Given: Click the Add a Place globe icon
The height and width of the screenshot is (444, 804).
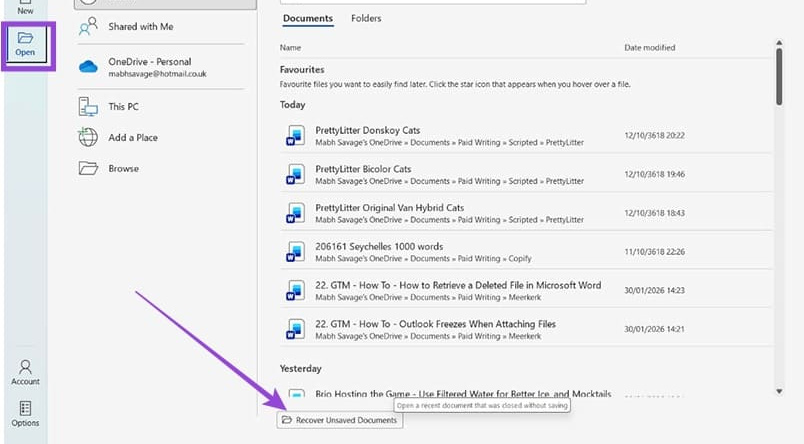Looking at the screenshot, I should click(x=88, y=137).
